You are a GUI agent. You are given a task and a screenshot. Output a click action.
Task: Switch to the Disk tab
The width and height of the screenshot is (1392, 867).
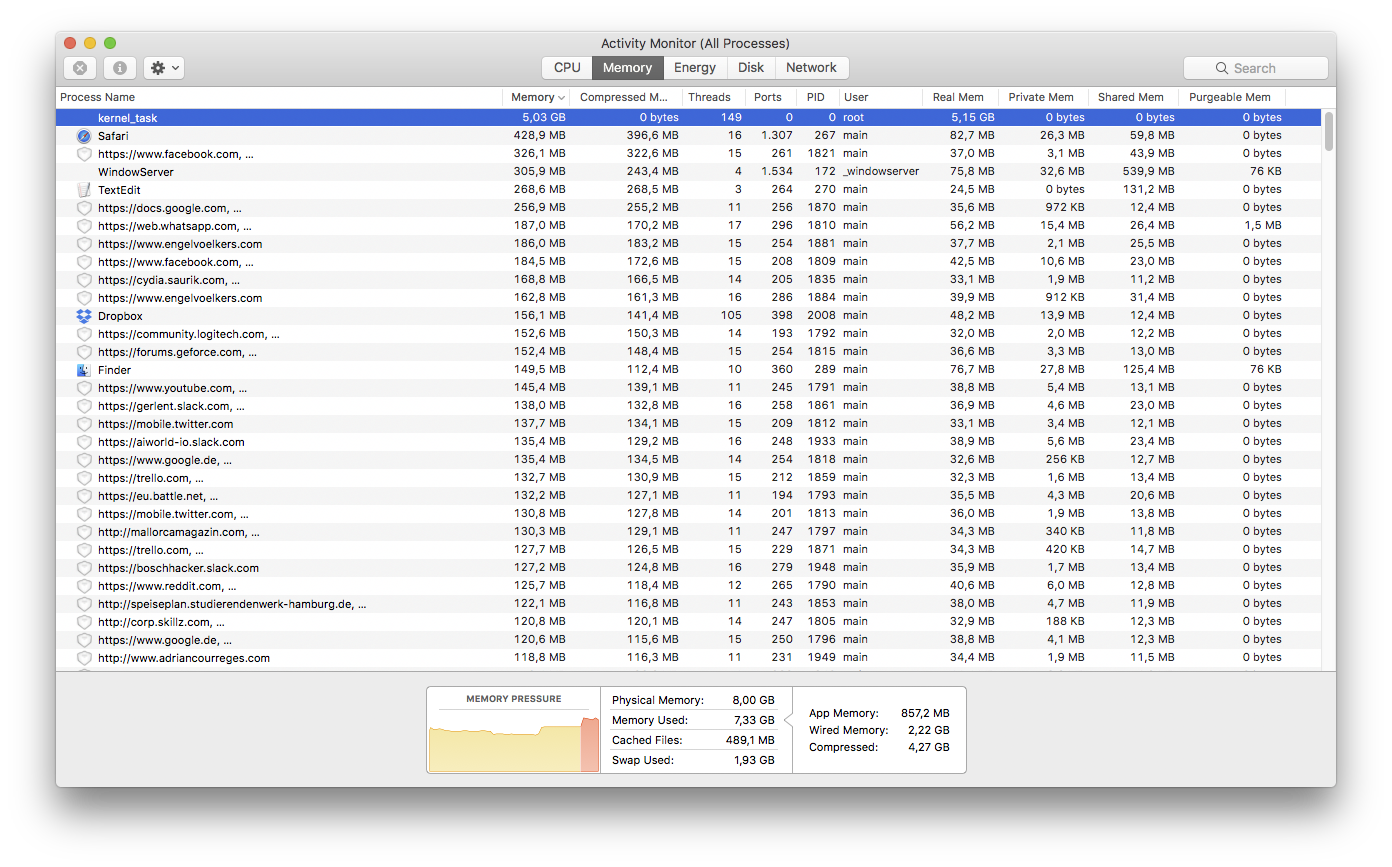tap(751, 68)
